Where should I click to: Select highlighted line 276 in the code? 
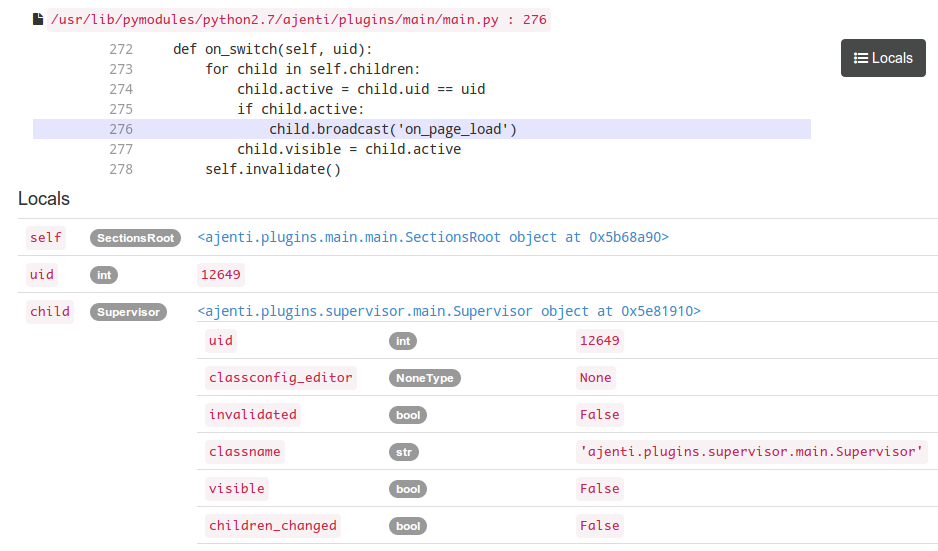click(x=392, y=129)
